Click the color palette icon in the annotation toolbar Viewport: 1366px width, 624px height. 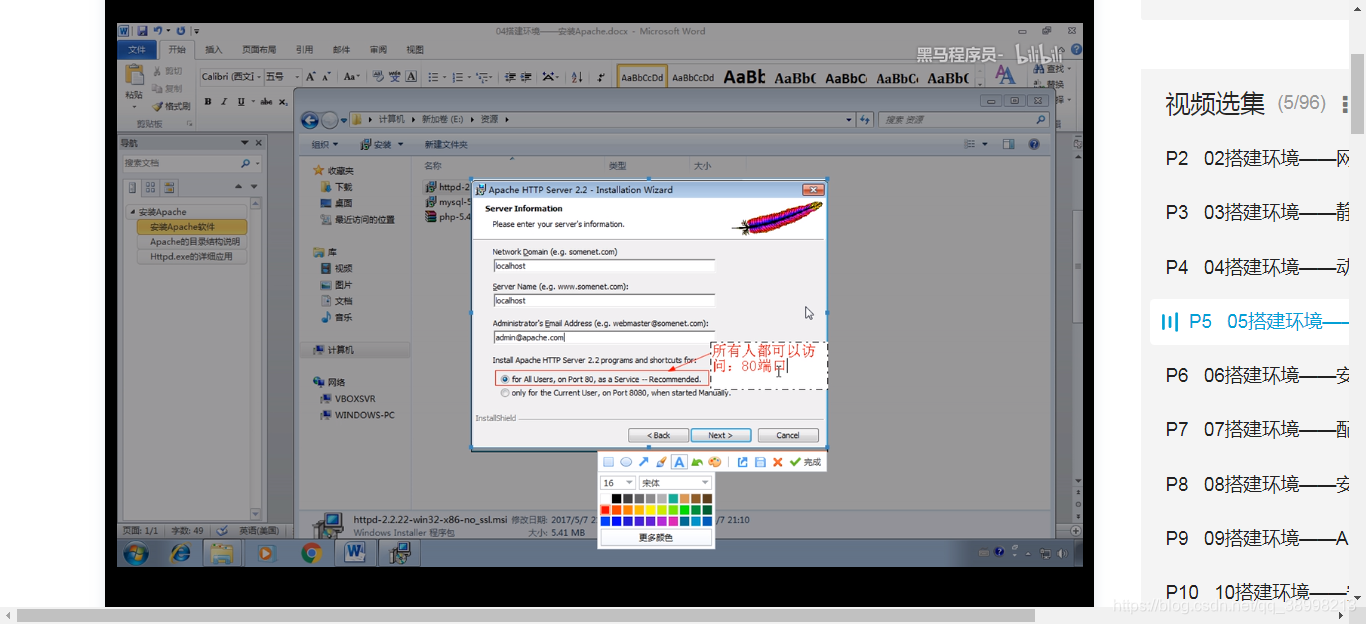coord(714,462)
